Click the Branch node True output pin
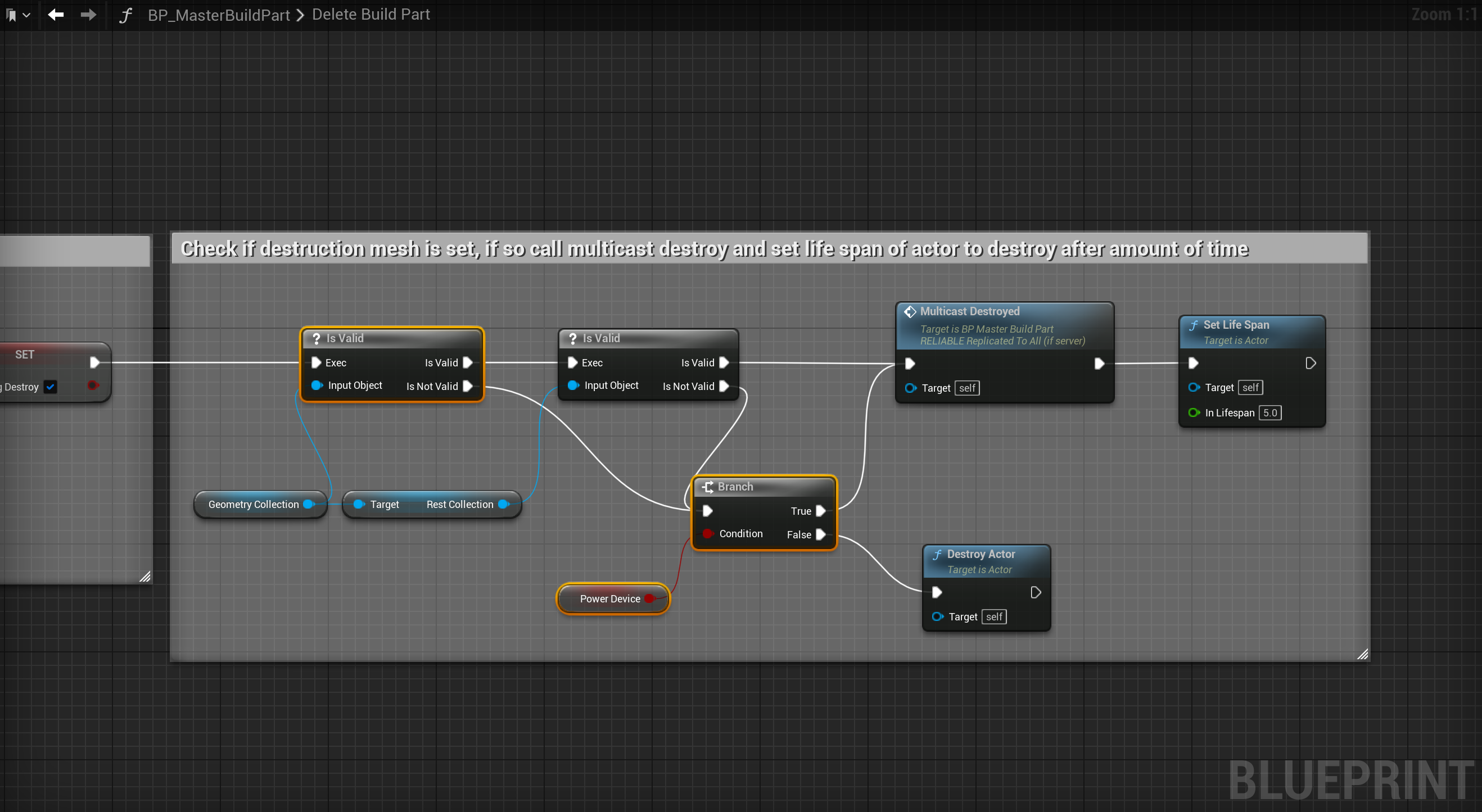The width and height of the screenshot is (1482, 812). point(821,511)
